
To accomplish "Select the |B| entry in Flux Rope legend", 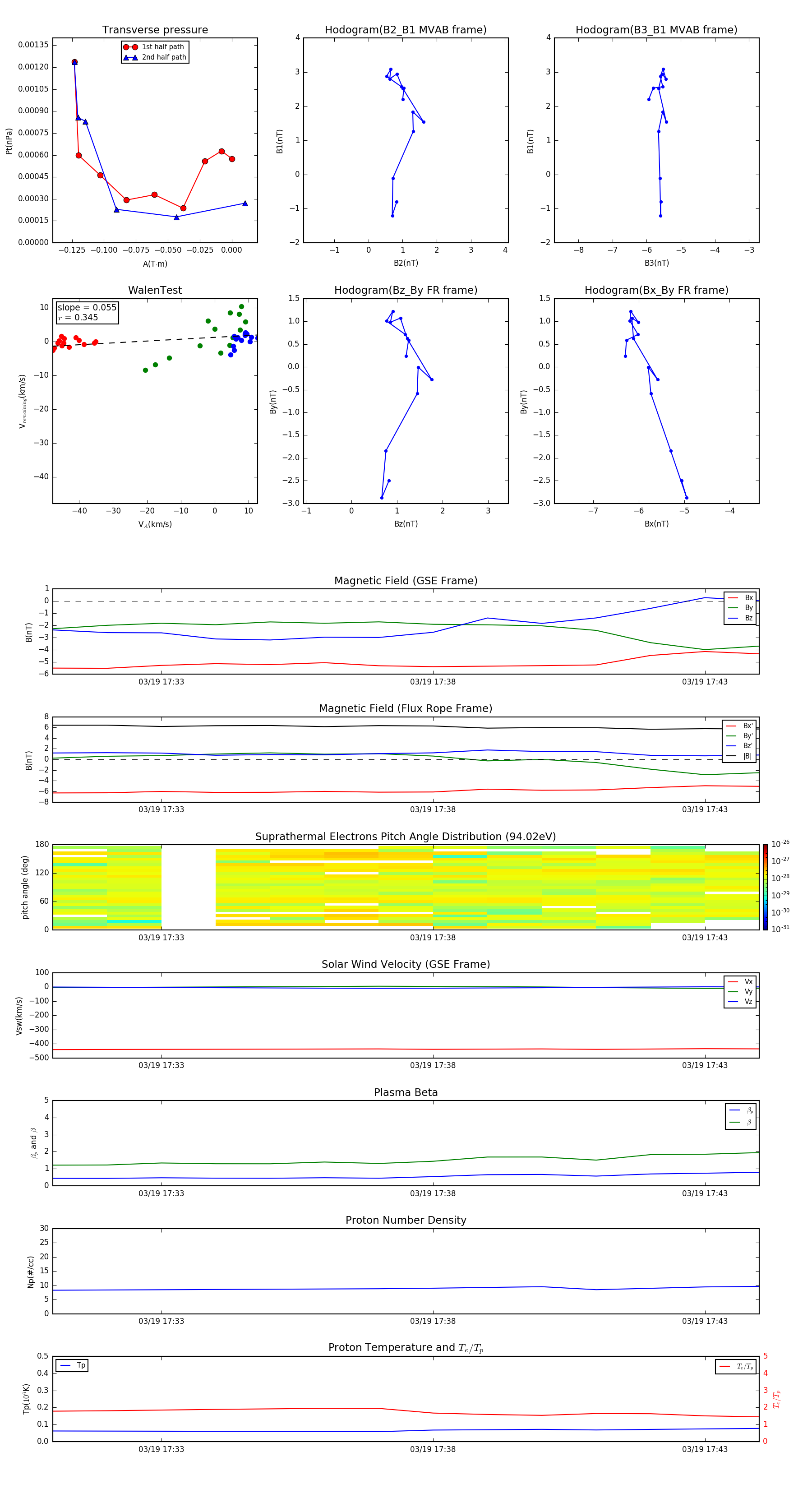I will coord(739,756).
